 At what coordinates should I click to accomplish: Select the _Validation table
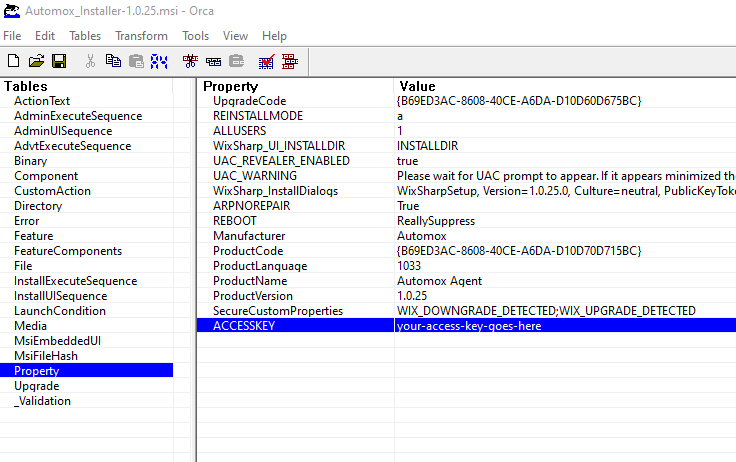coord(42,401)
